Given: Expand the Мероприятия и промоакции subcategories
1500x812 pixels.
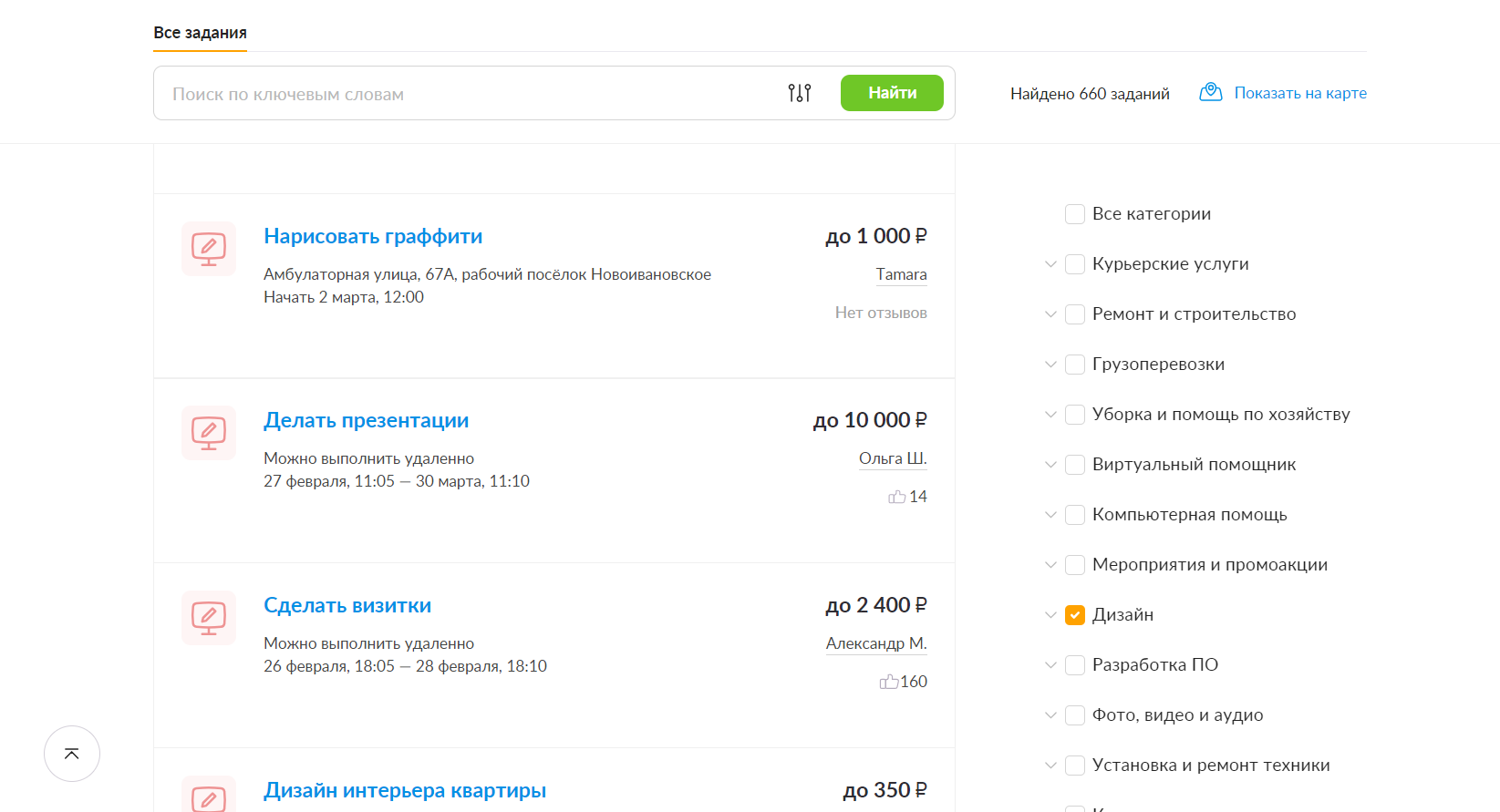Looking at the screenshot, I should (1050, 565).
